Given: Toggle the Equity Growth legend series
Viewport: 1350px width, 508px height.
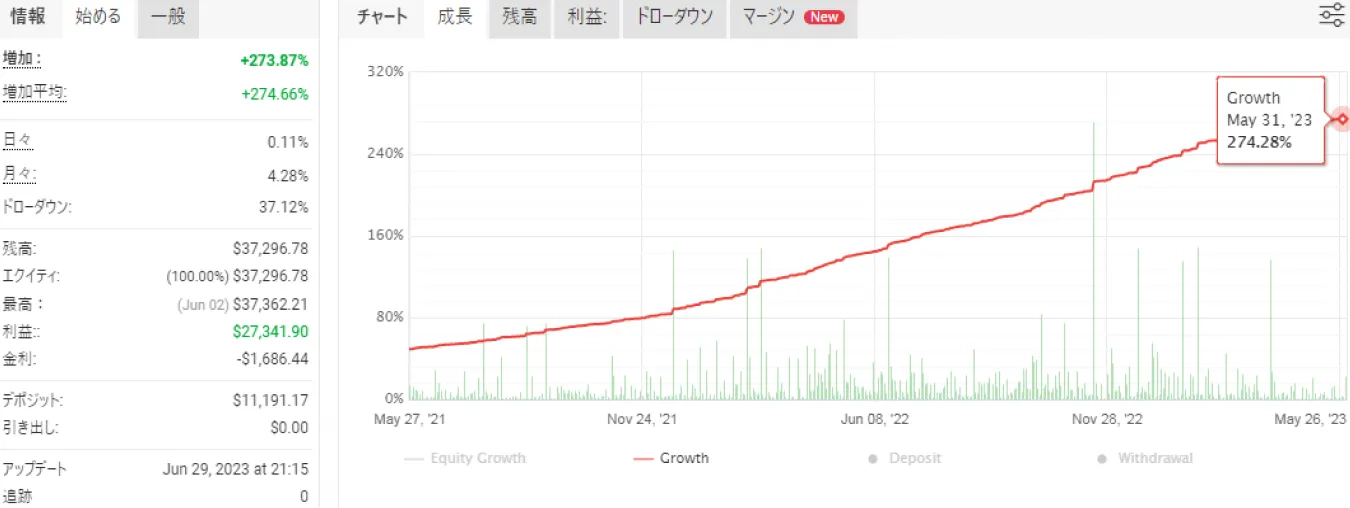Looking at the screenshot, I should click(465, 458).
